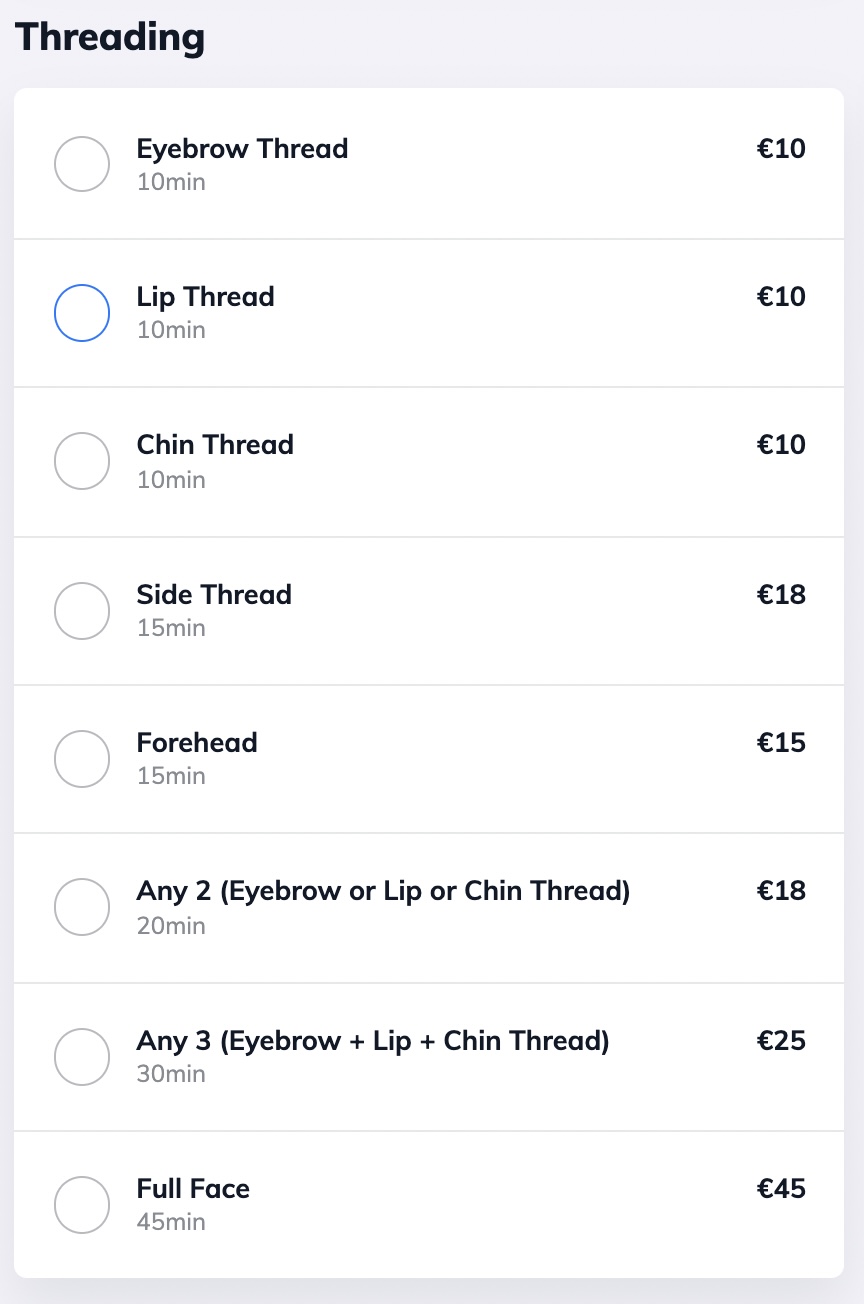
Task: Select the Eyebrow Thread radio button
Action: click(x=81, y=164)
